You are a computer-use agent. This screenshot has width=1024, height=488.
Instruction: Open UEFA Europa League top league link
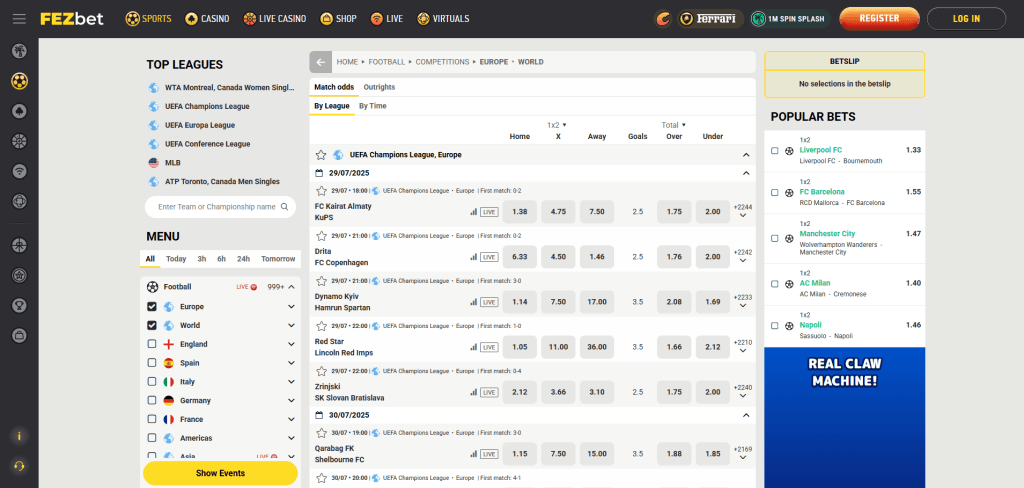(x=200, y=125)
